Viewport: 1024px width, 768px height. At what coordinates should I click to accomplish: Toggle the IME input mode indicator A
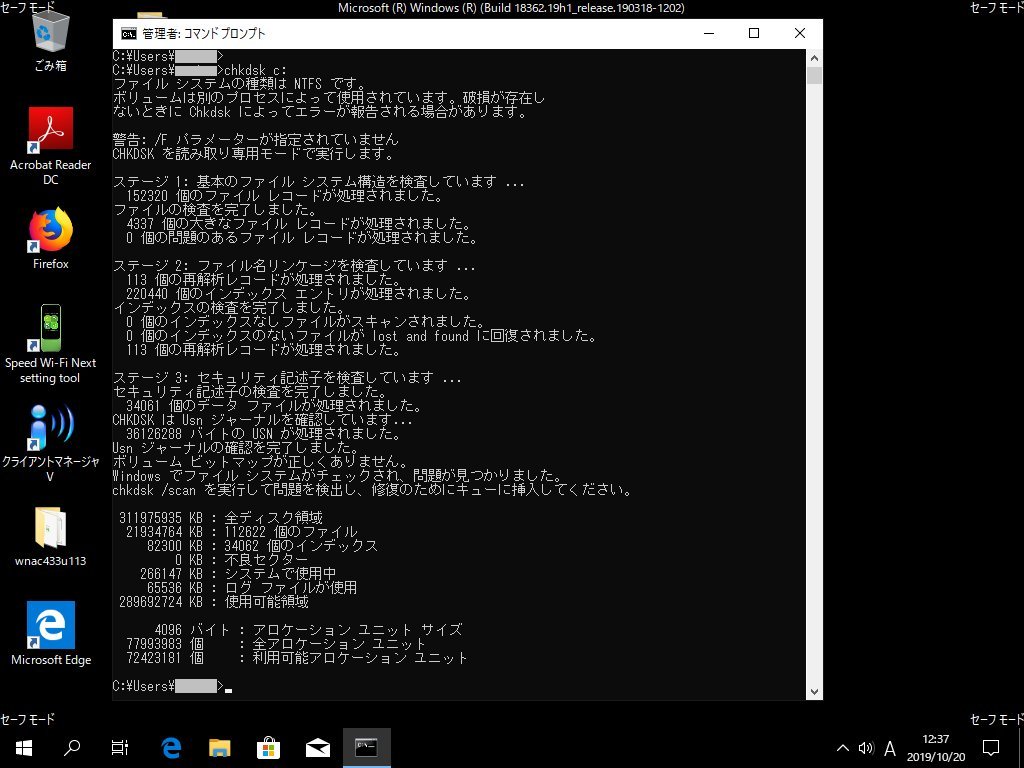pyautogui.click(x=889, y=747)
